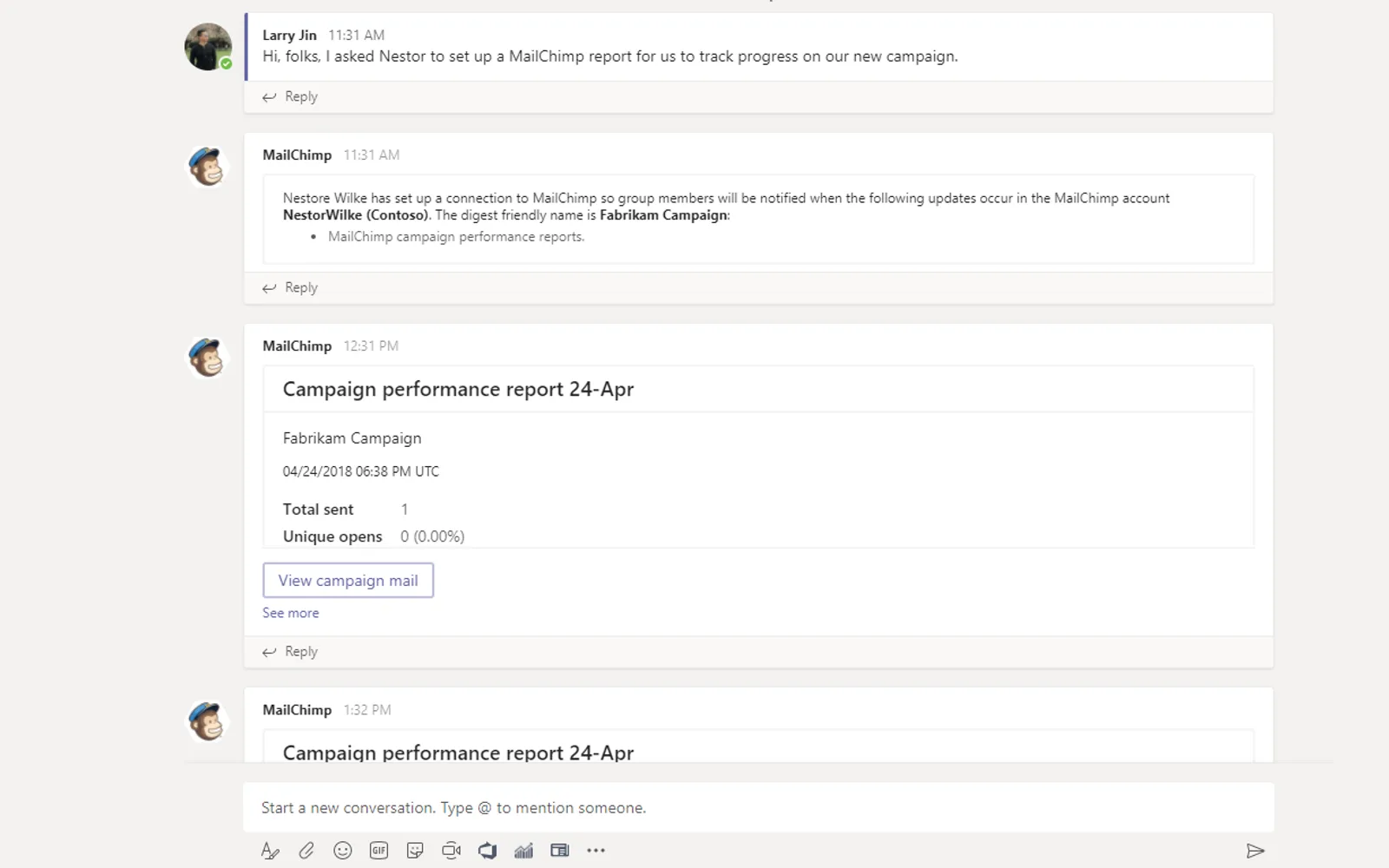
Task: Click the Total sent row
Action: tap(346, 510)
